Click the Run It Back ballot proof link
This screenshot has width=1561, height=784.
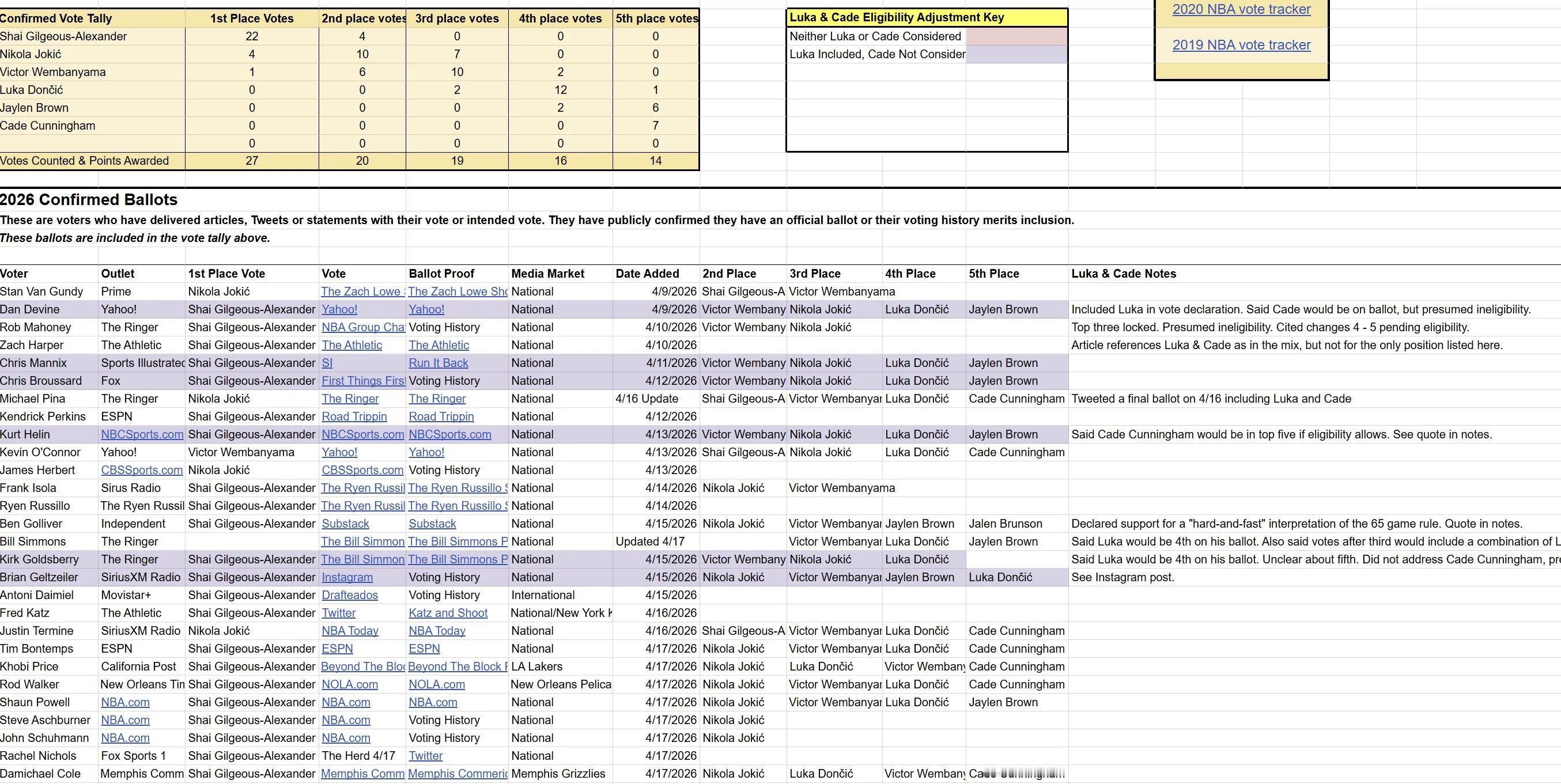point(438,363)
